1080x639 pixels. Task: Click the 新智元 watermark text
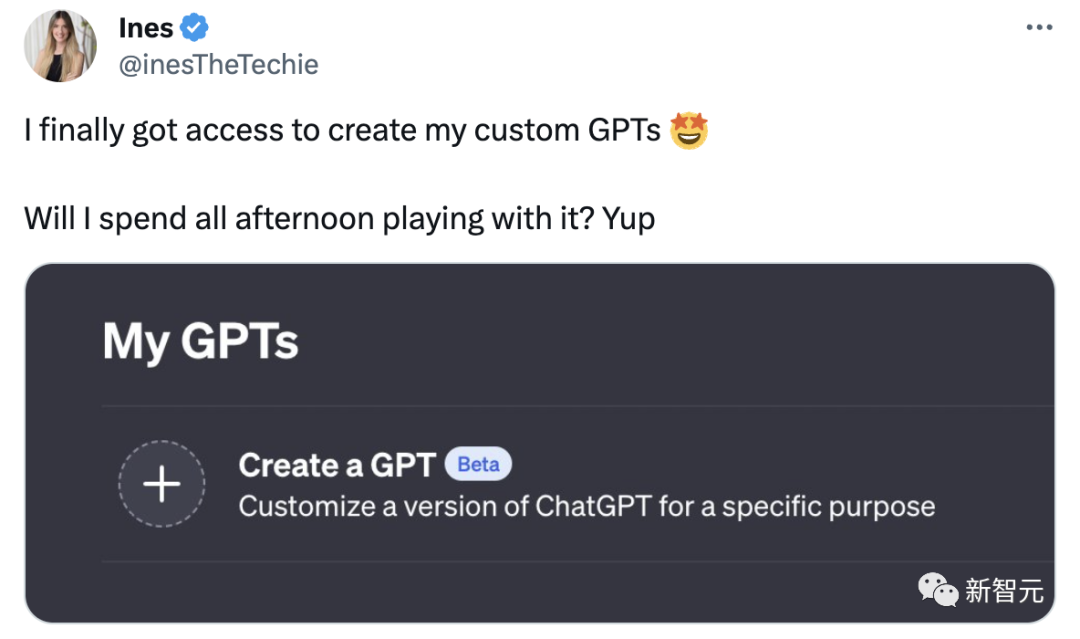[1004, 591]
